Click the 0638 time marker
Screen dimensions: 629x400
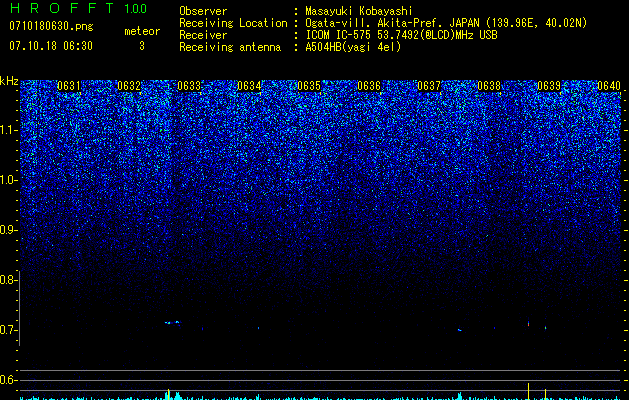click(489, 86)
